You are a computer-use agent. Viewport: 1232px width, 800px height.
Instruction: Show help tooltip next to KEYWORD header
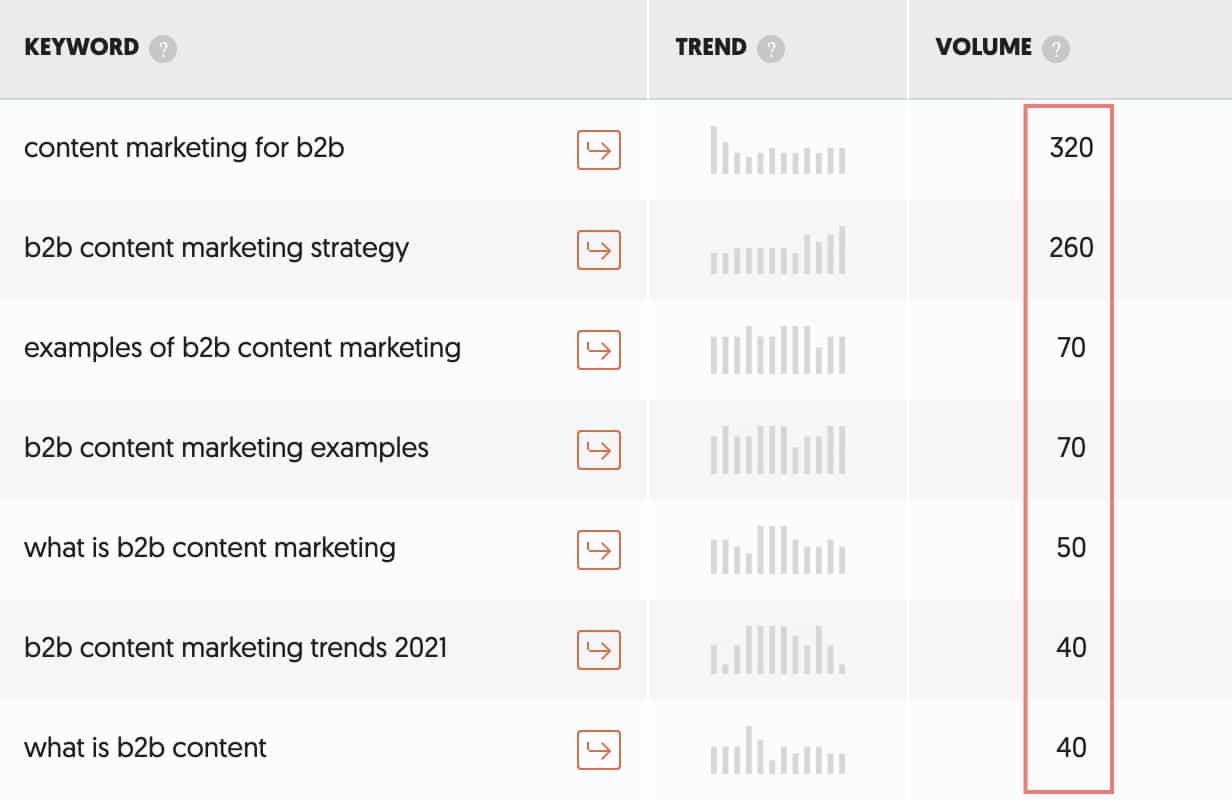coord(163,49)
